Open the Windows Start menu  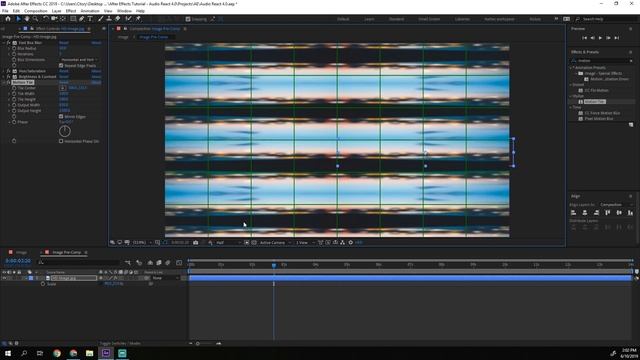pos(7,353)
